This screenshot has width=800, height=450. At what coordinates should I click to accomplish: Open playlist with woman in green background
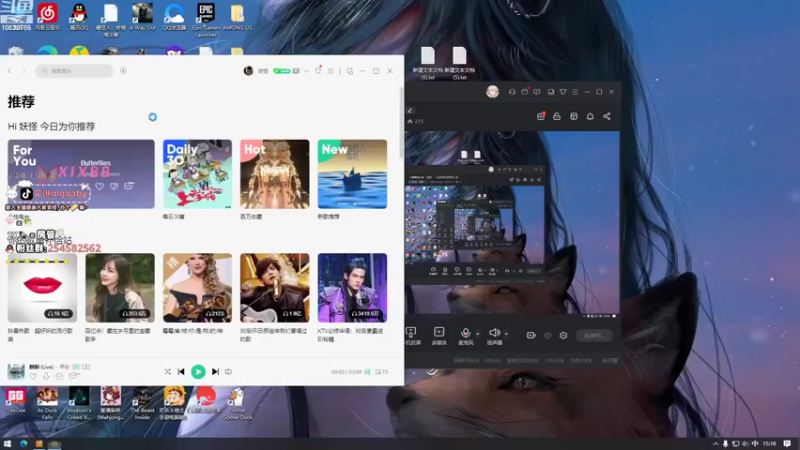coord(120,288)
